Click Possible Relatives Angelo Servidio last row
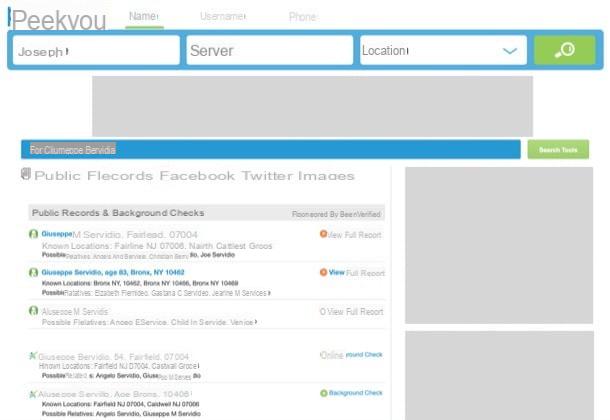Image resolution: width=610 pixels, height=420 pixels. click(x=121, y=414)
